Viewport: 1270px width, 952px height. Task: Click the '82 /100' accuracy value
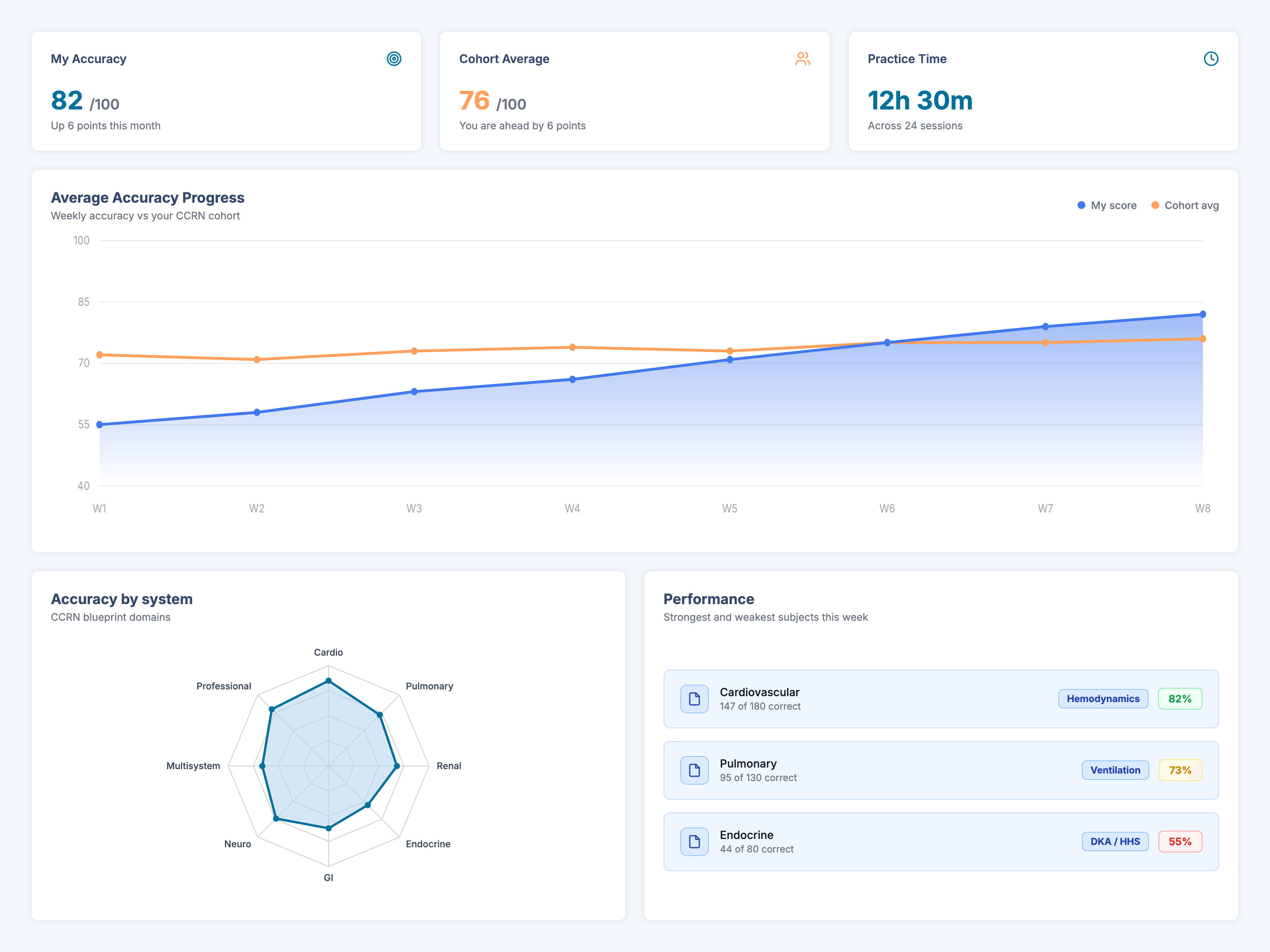click(x=85, y=101)
